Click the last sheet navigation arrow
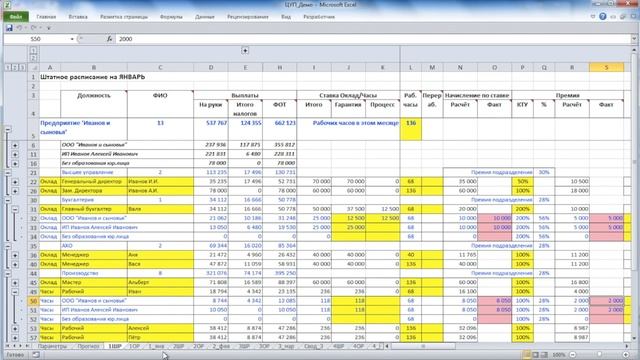Image resolution: width=640 pixels, height=360 pixels. [x=27, y=346]
